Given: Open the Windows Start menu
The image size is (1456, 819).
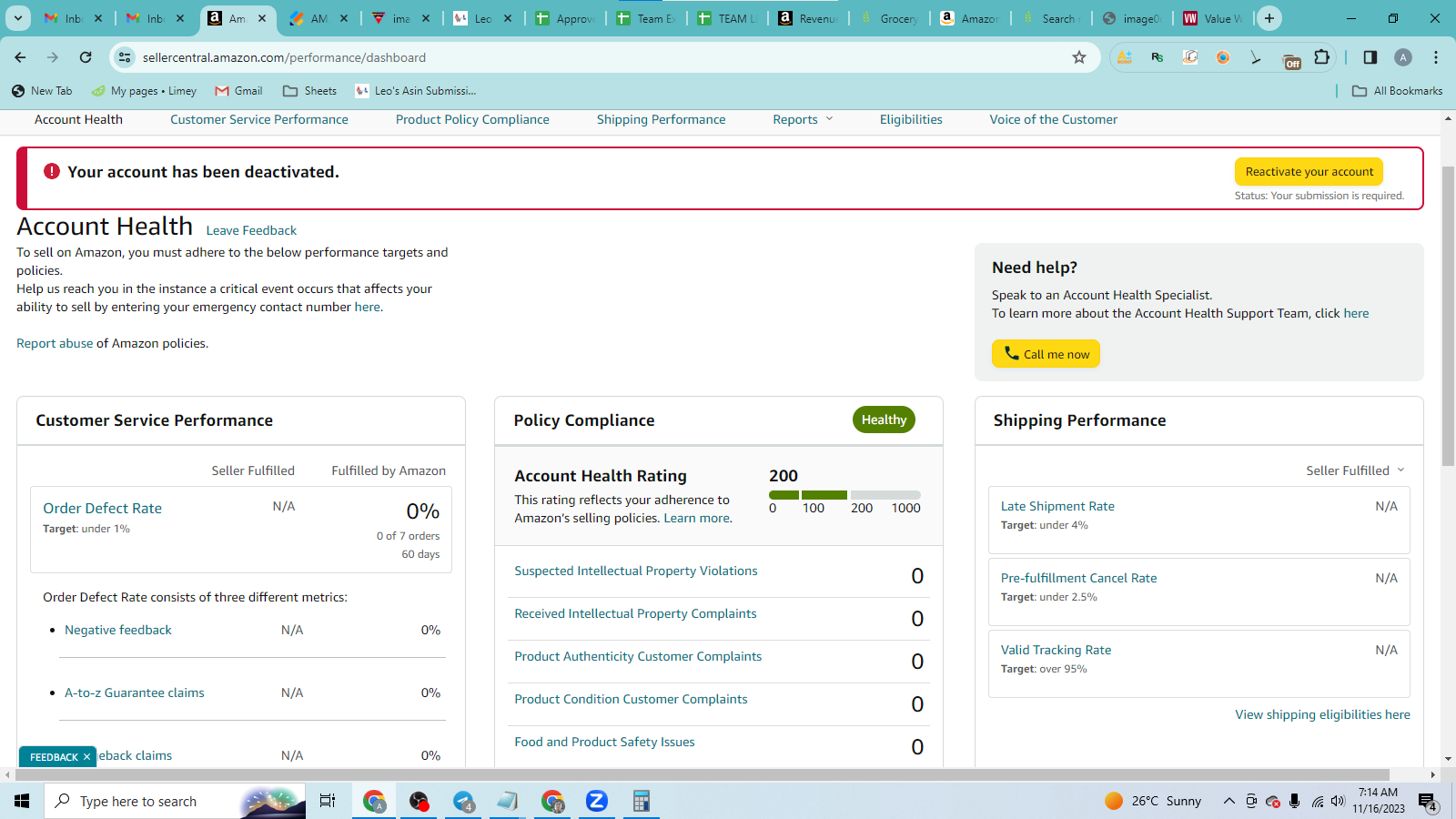Looking at the screenshot, I should (x=22, y=801).
